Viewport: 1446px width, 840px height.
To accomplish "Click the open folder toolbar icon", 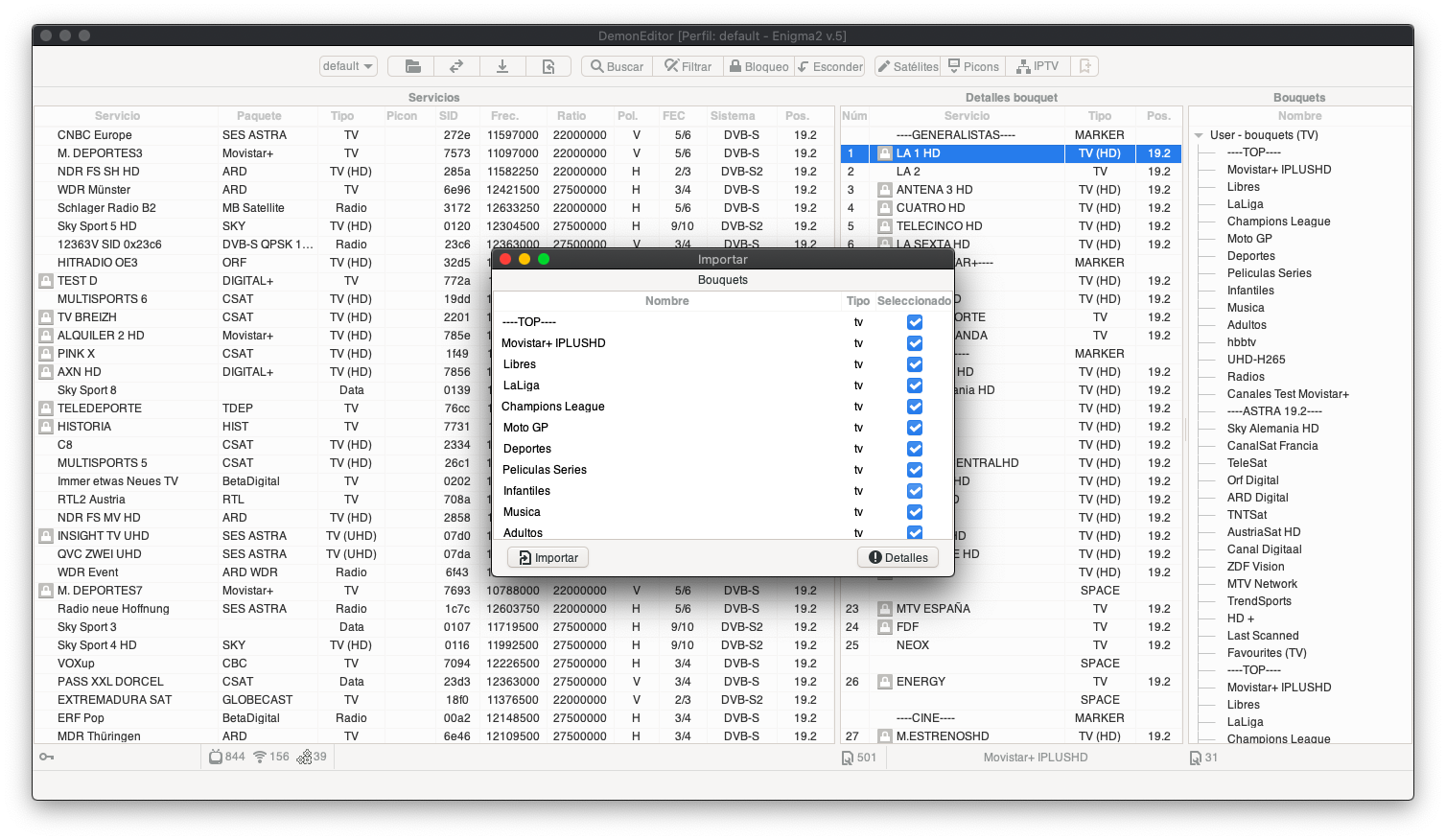I will (x=412, y=66).
